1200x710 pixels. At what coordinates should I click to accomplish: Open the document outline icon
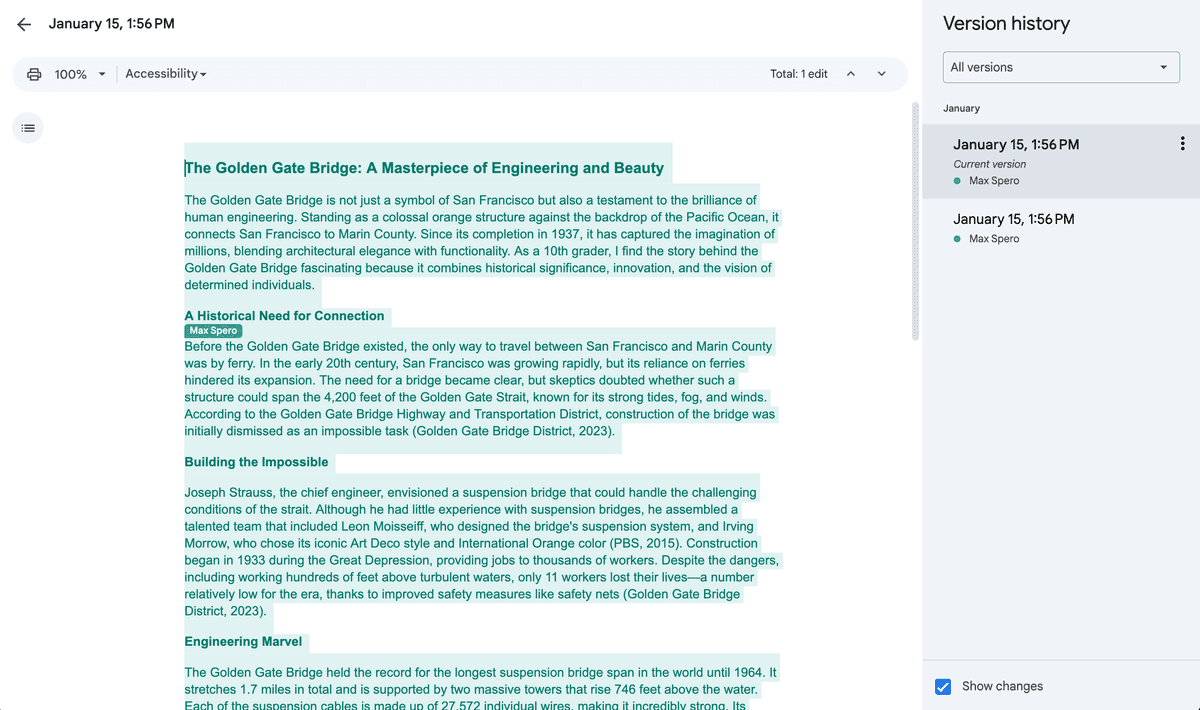click(27, 127)
